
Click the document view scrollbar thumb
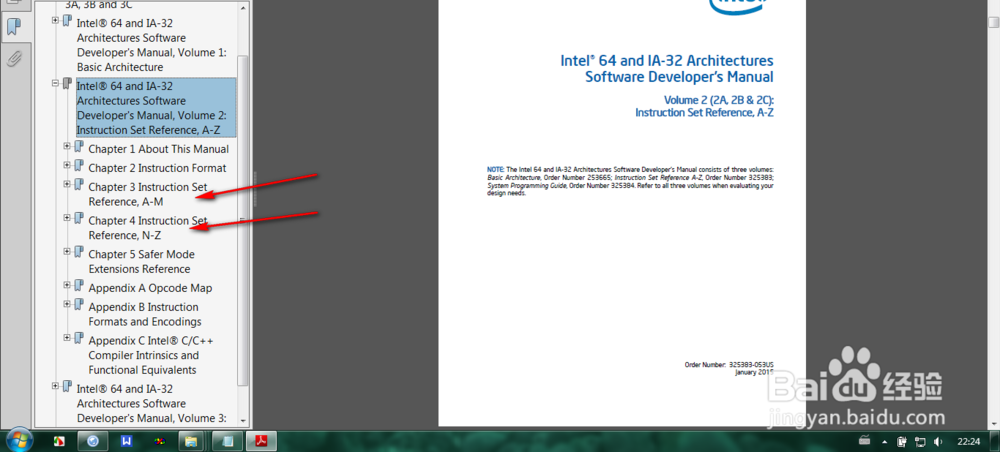994,22
